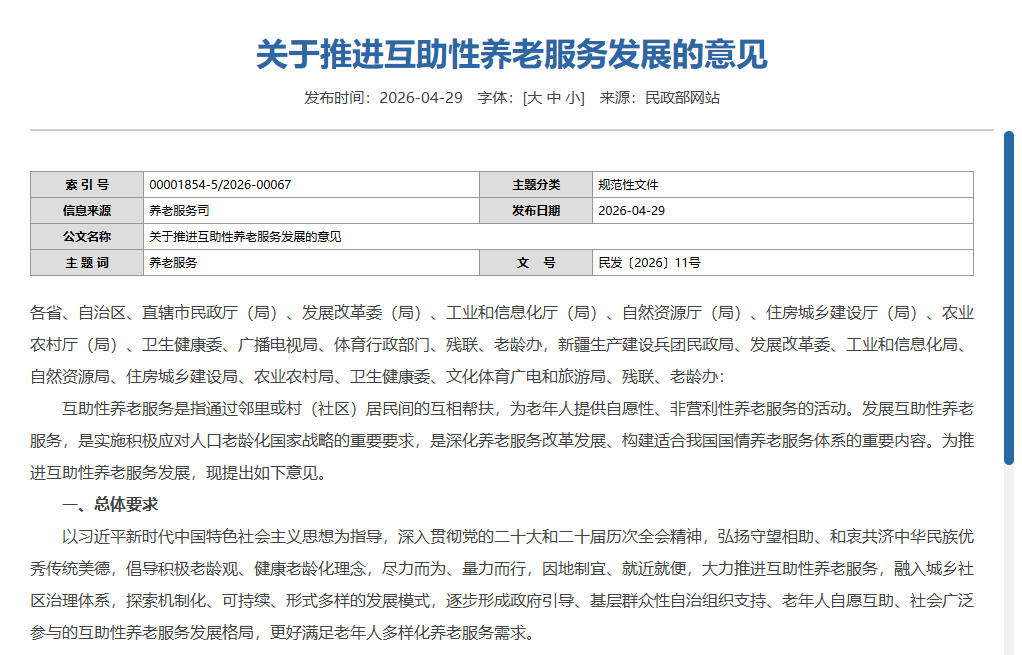Click the 索引号 label cell
This screenshot has height=655, width=1022.
87,185
